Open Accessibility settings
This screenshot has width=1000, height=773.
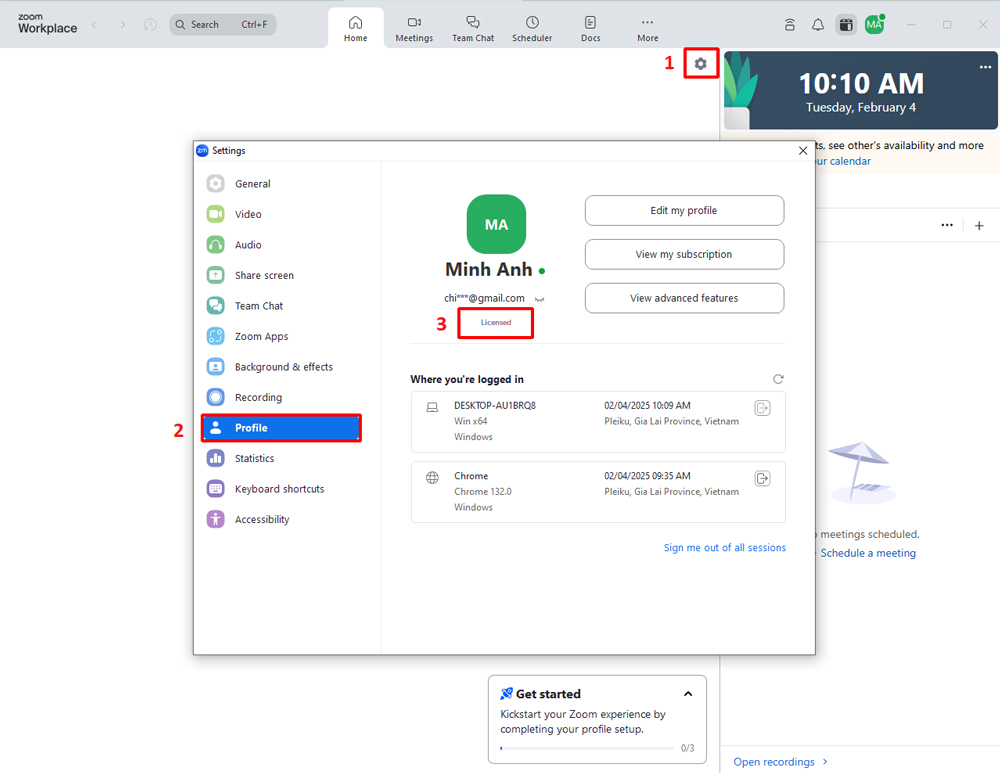pos(281,519)
